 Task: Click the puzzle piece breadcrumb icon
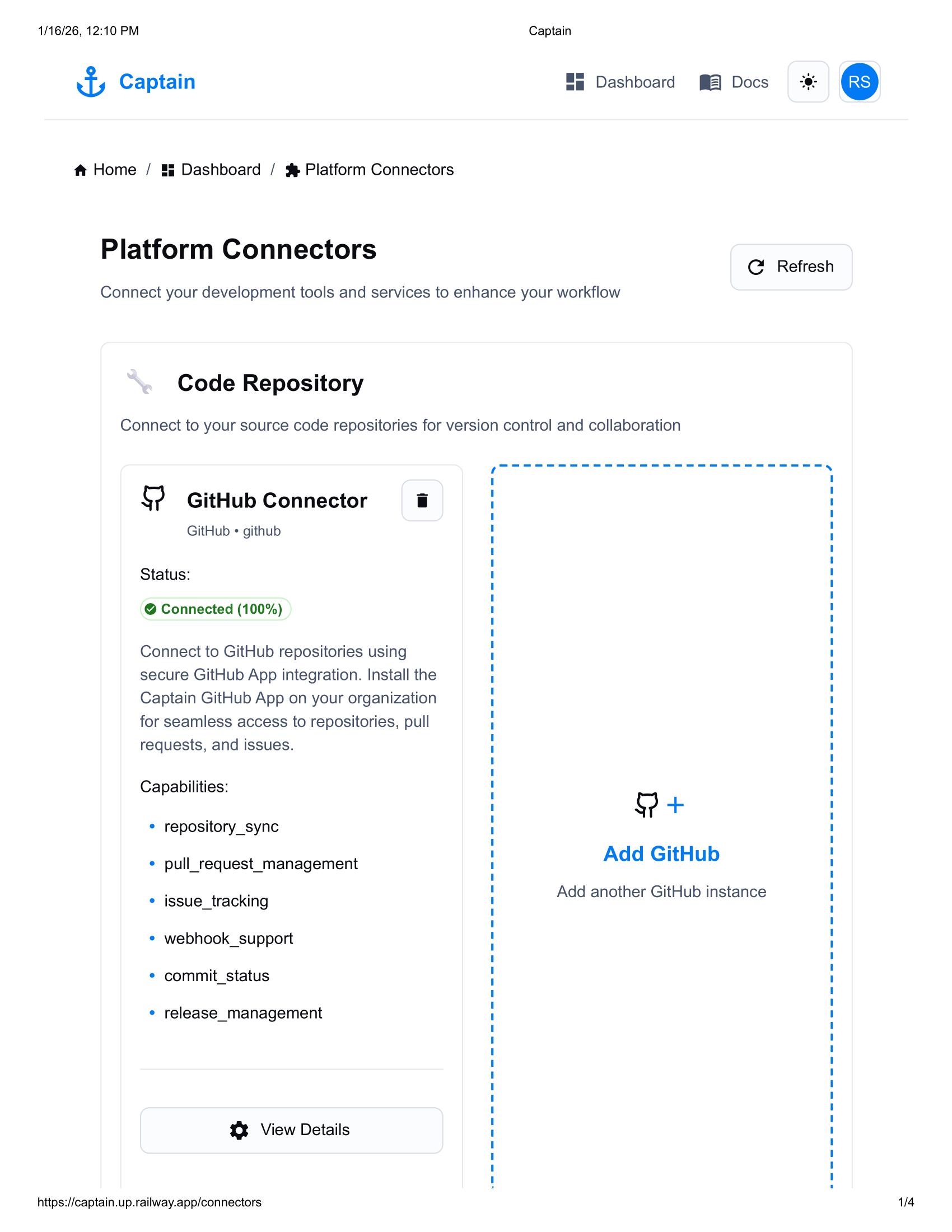click(292, 170)
